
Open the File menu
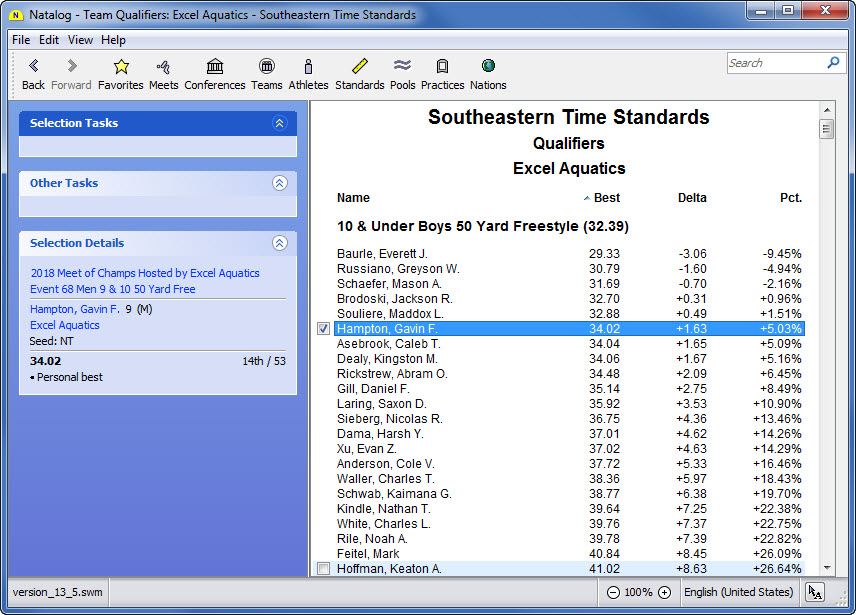21,40
